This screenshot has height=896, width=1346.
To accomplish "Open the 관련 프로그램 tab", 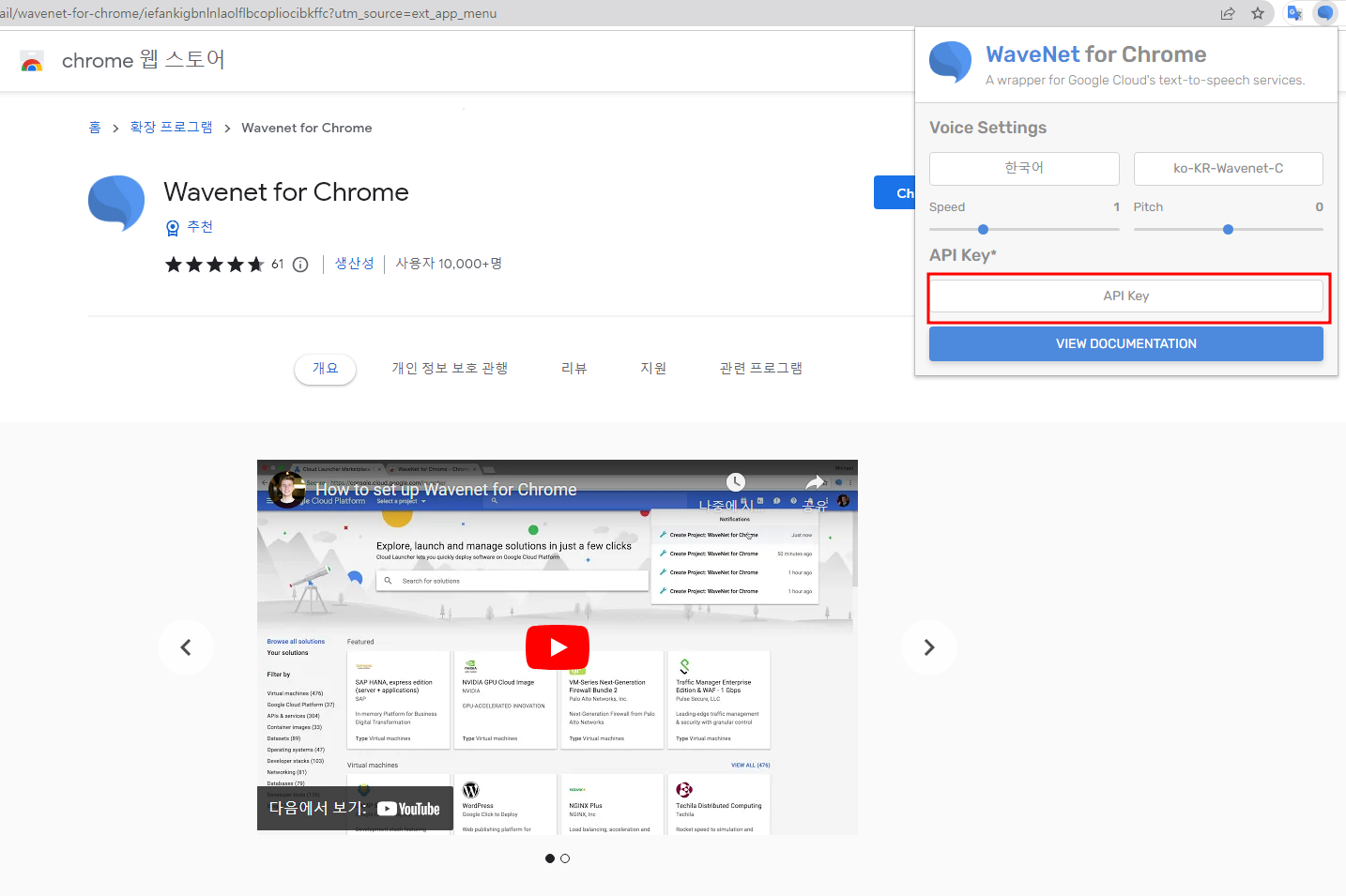I will [x=761, y=369].
